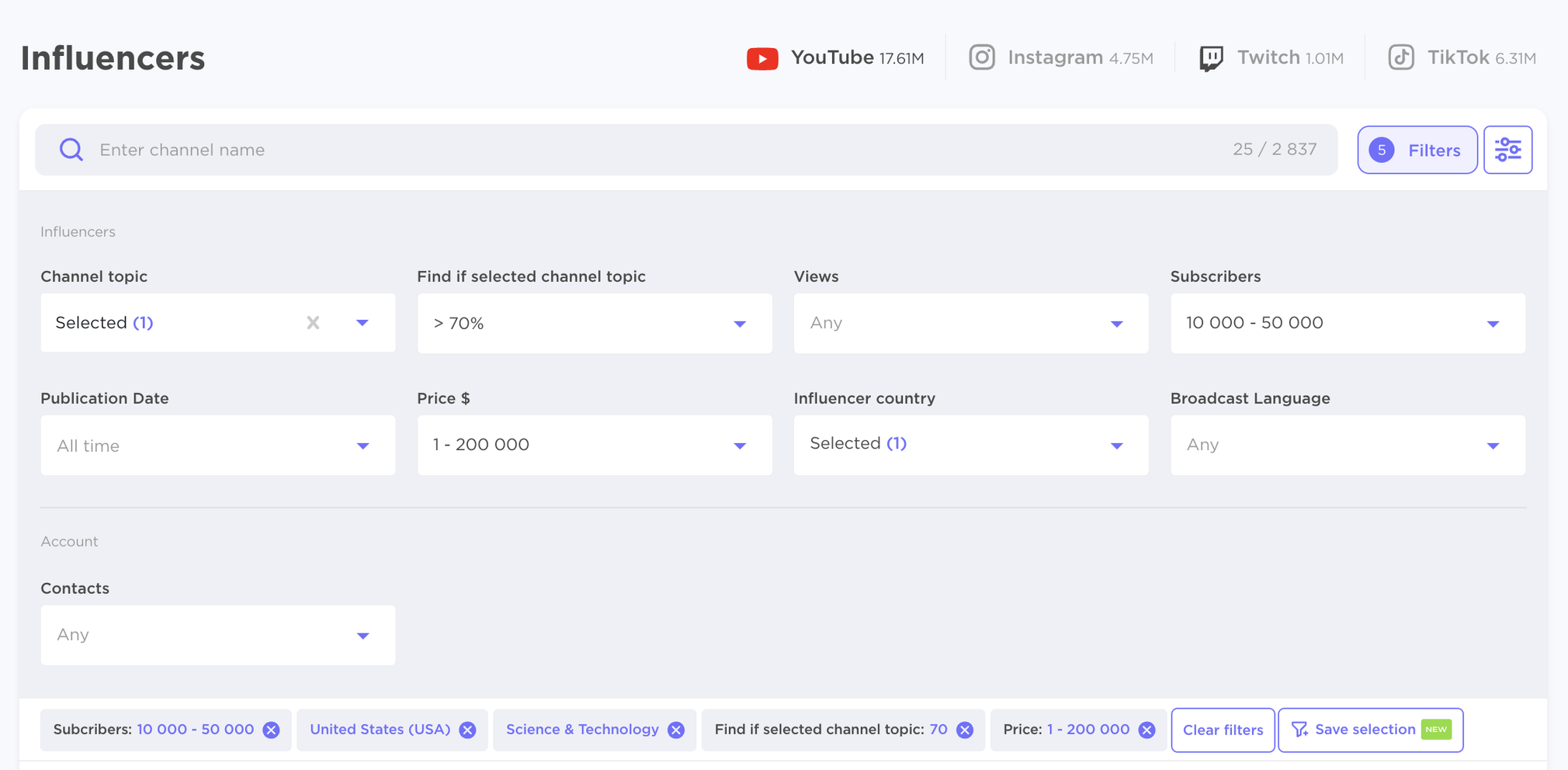This screenshot has width=1568, height=770.
Task: Click the Clear filters button
Action: pyautogui.click(x=1223, y=730)
